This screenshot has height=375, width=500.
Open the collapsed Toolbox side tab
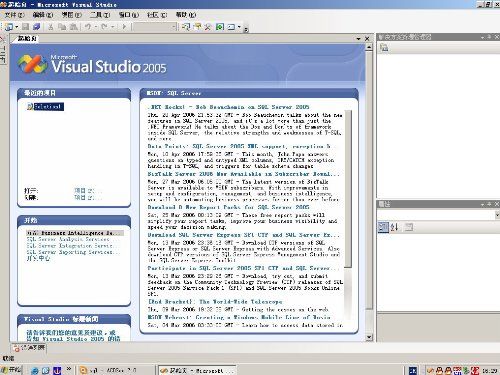tap(3, 51)
